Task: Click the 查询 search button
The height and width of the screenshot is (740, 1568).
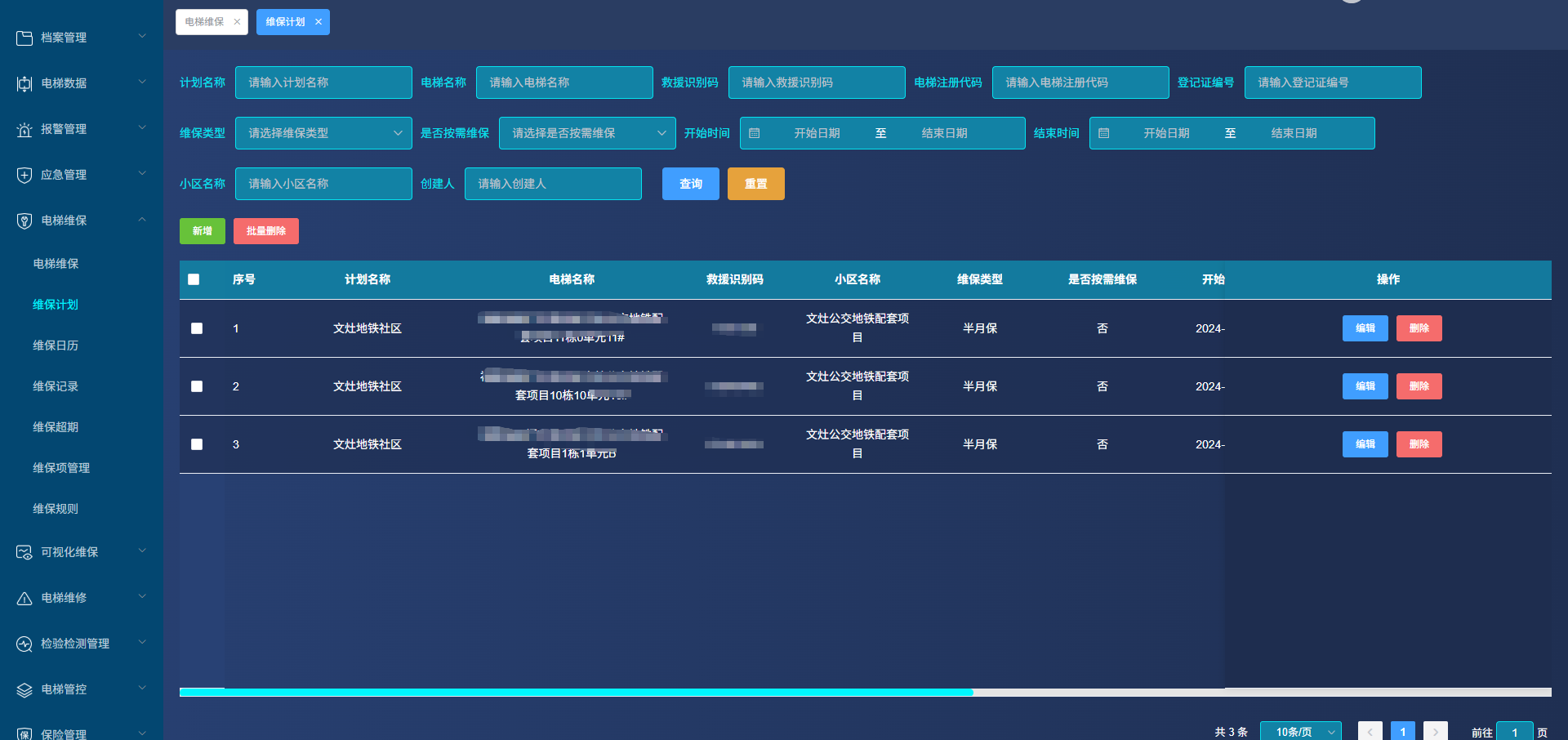Action: point(690,184)
